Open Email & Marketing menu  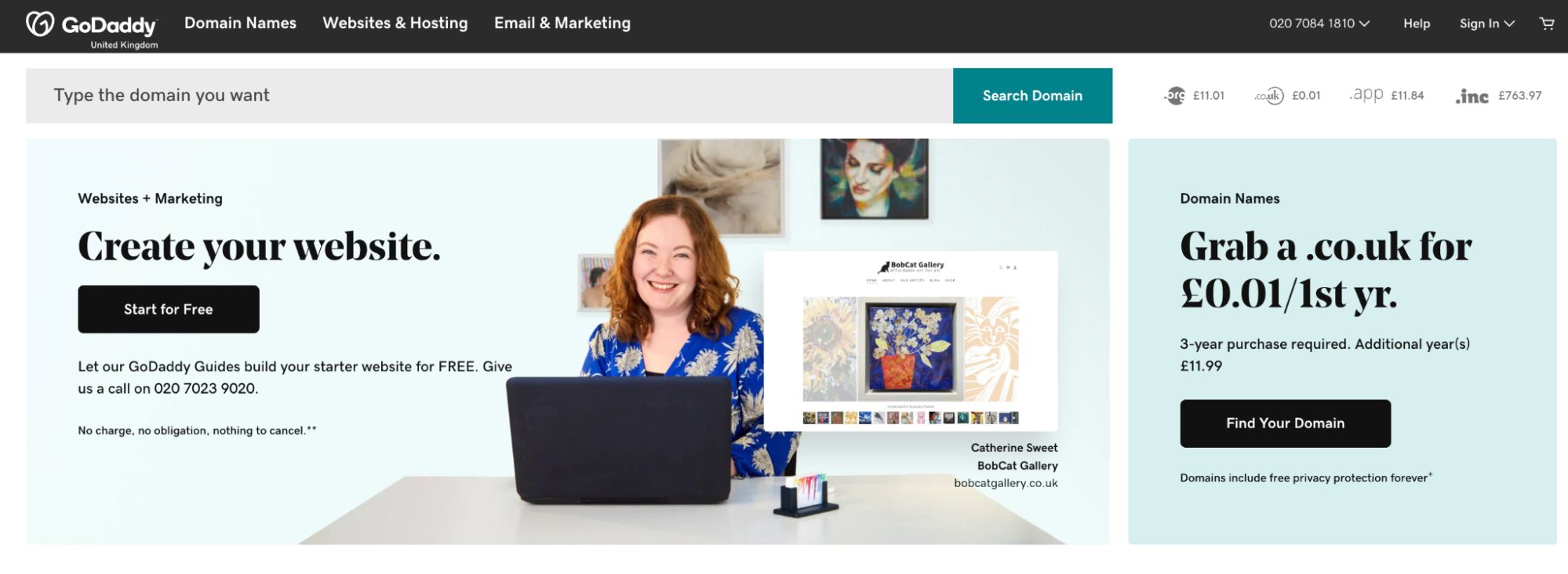(x=562, y=24)
